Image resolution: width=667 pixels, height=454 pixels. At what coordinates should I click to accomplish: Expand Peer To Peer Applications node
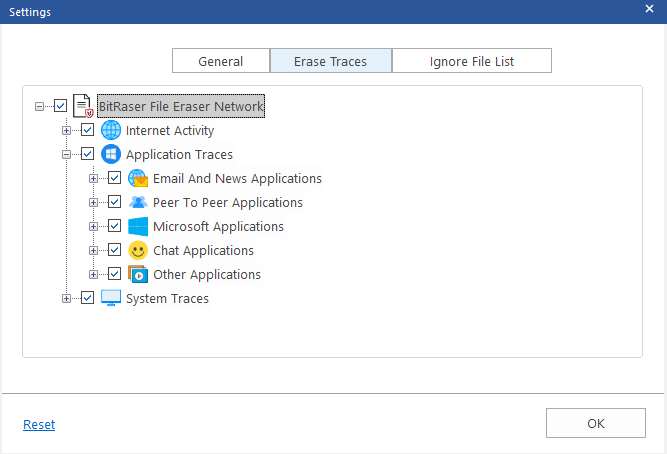click(93, 203)
